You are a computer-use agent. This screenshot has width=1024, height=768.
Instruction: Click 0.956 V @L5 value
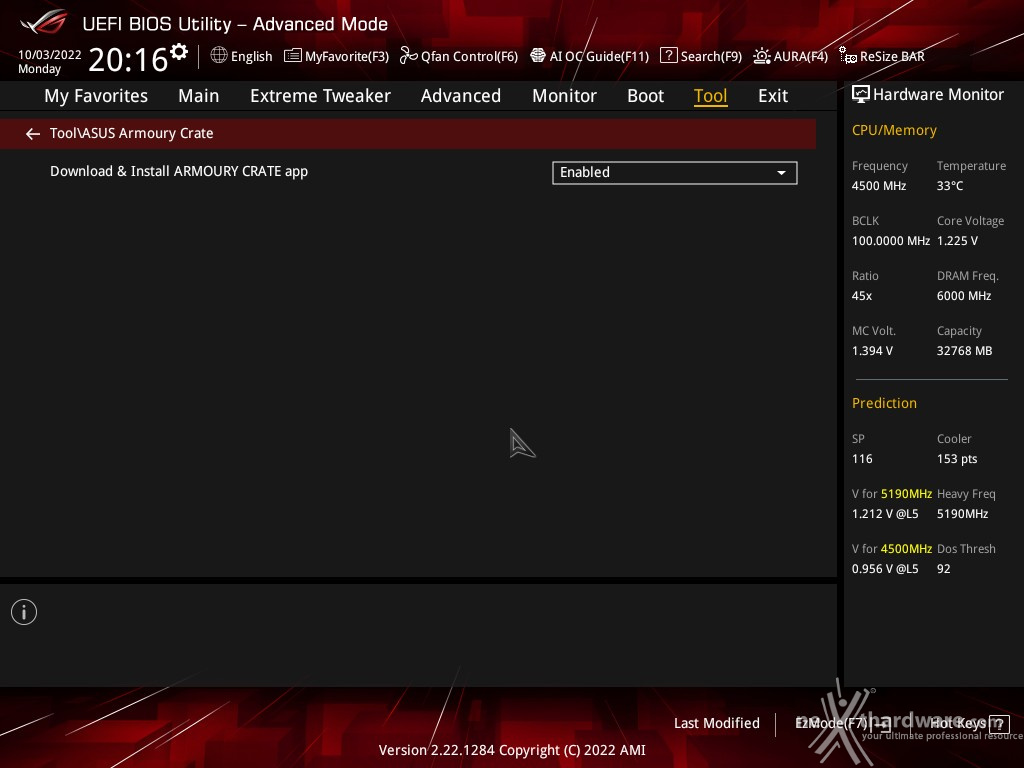click(885, 568)
